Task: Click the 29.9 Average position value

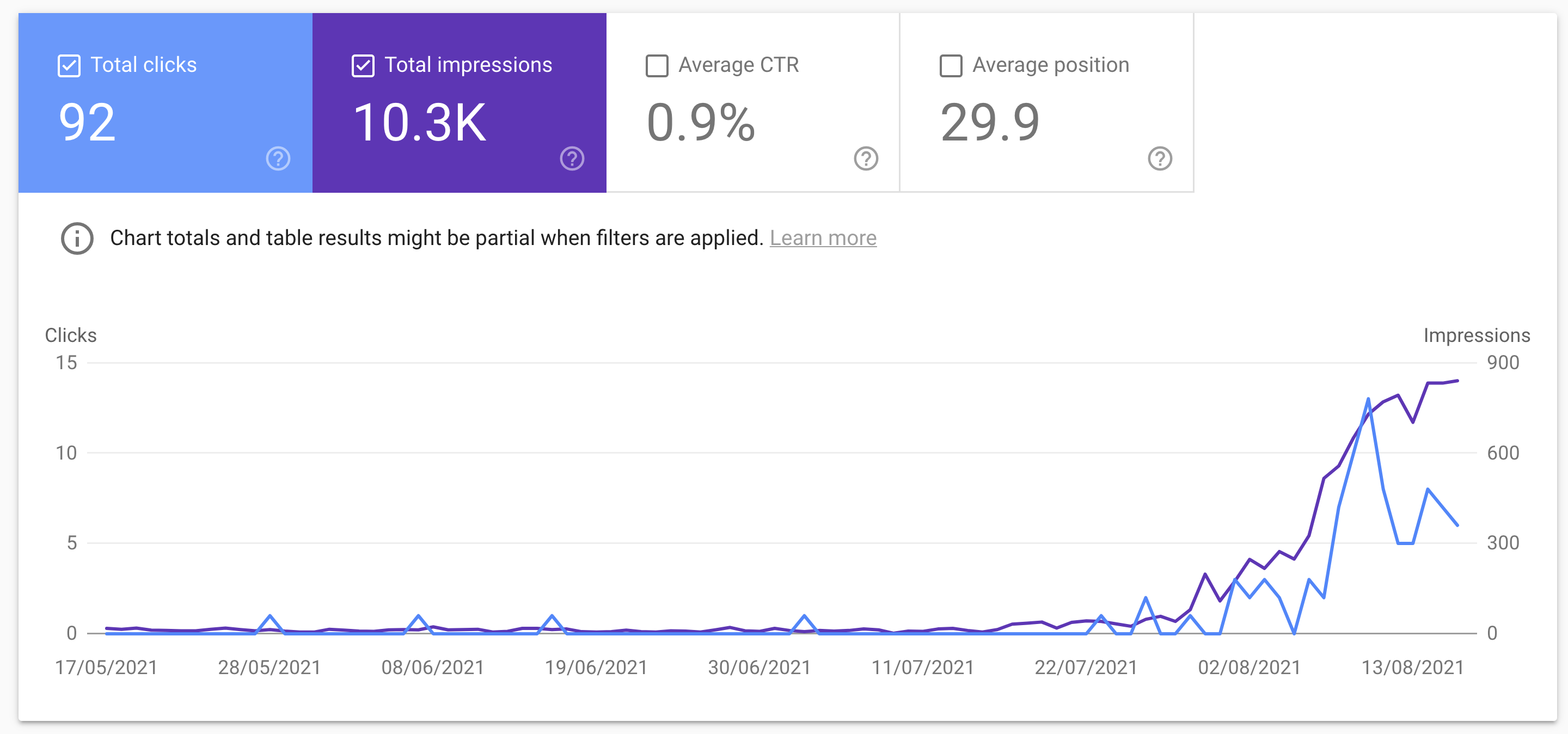Action: (990, 123)
